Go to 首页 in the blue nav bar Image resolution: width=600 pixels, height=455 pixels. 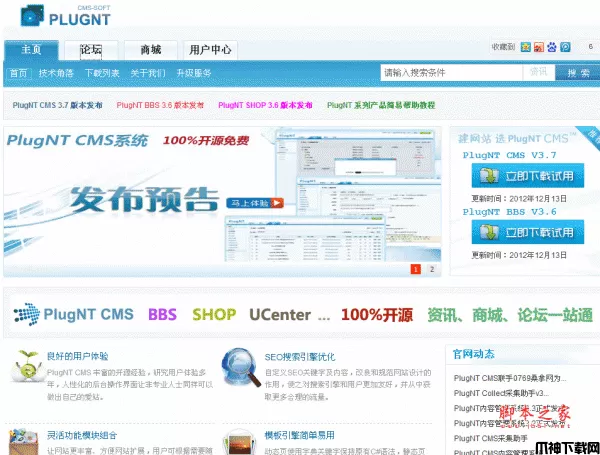18,73
